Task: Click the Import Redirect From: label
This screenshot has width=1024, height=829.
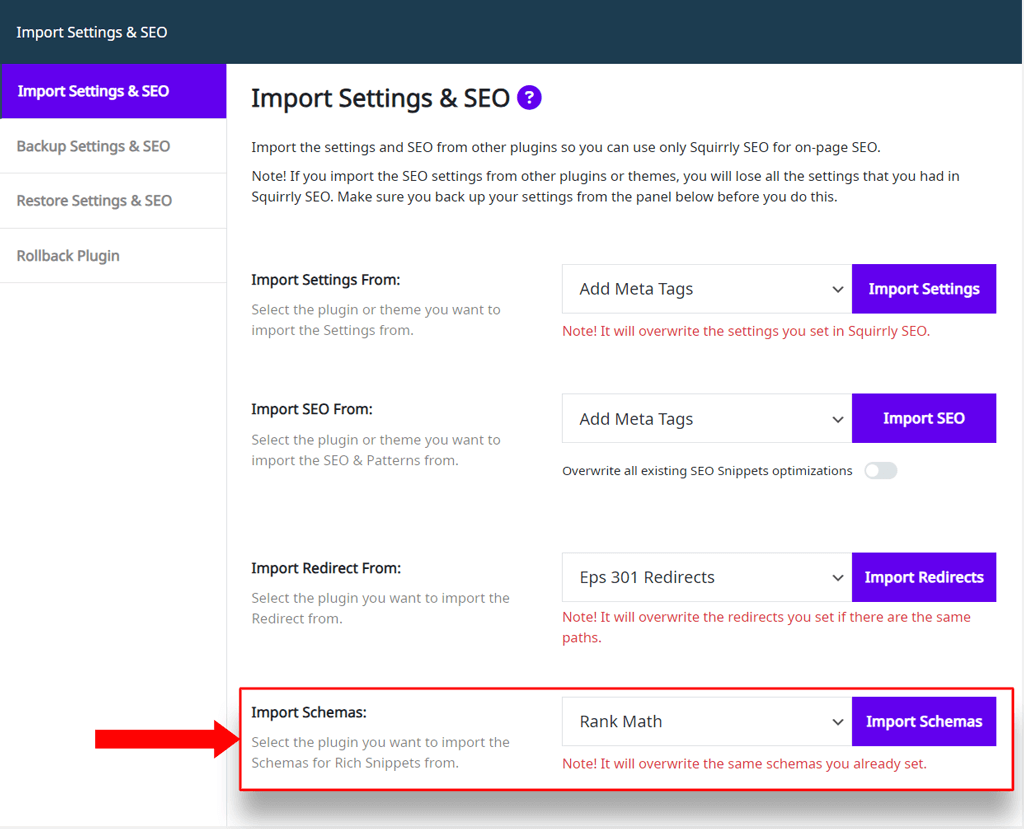Action: click(x=327, y=568)
